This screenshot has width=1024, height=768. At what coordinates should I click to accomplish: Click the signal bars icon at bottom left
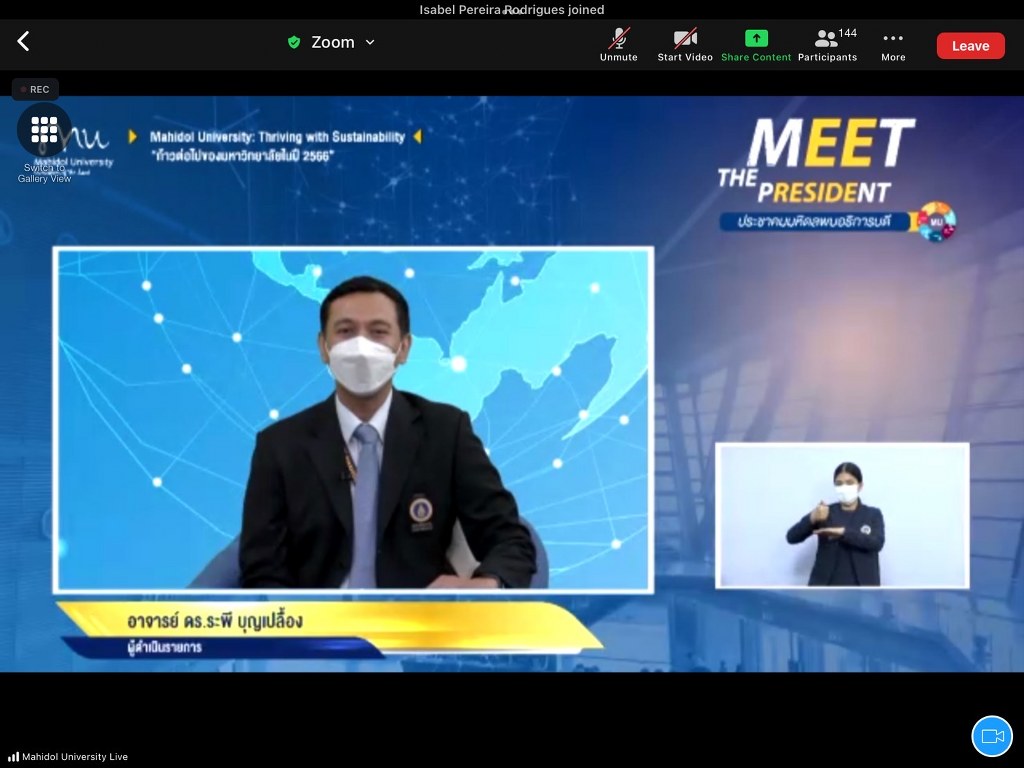(13, 757)
